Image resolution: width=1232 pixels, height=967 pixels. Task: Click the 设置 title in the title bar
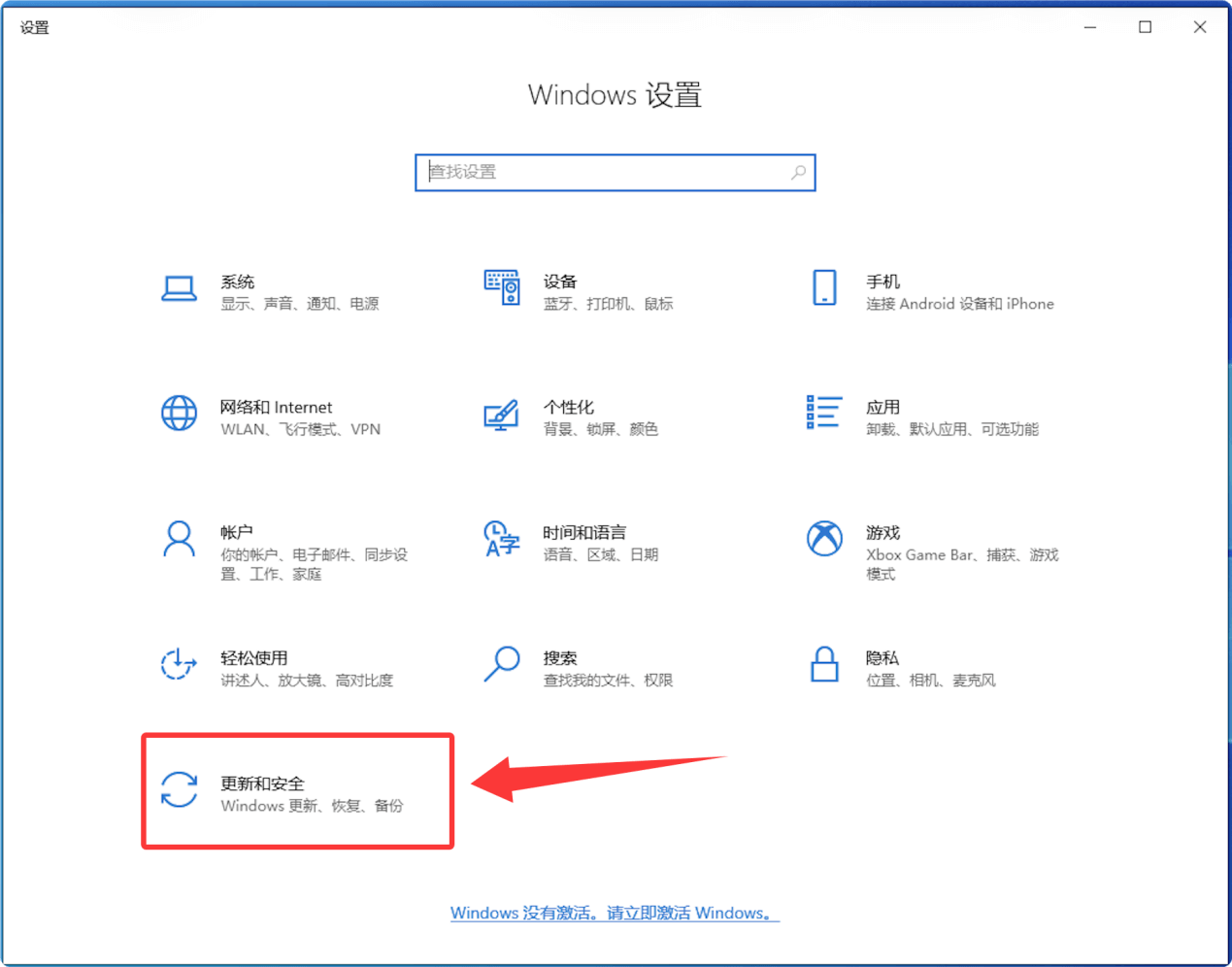point(34,27)
